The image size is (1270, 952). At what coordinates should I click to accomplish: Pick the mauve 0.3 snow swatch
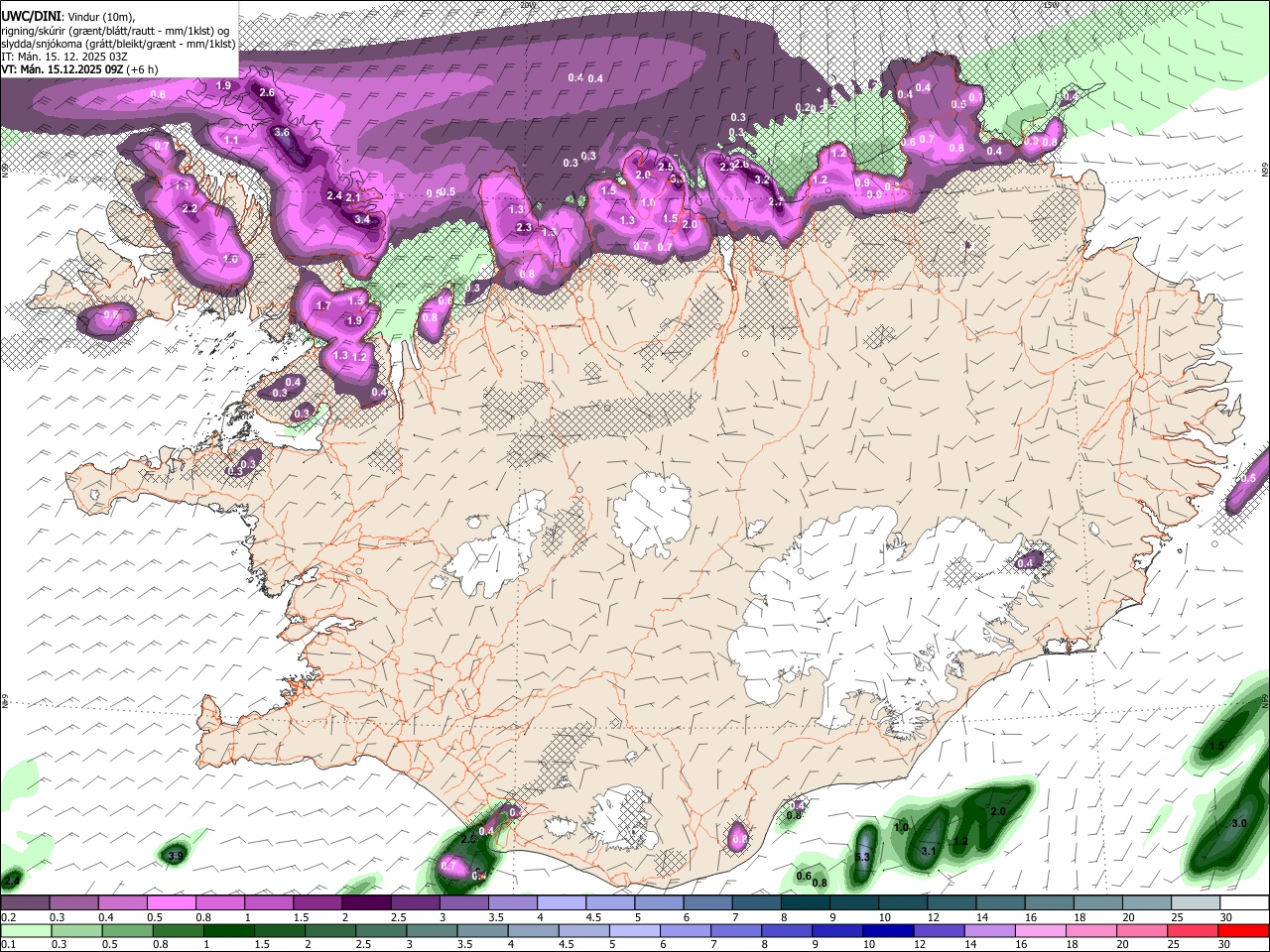(x=73, y=902)
